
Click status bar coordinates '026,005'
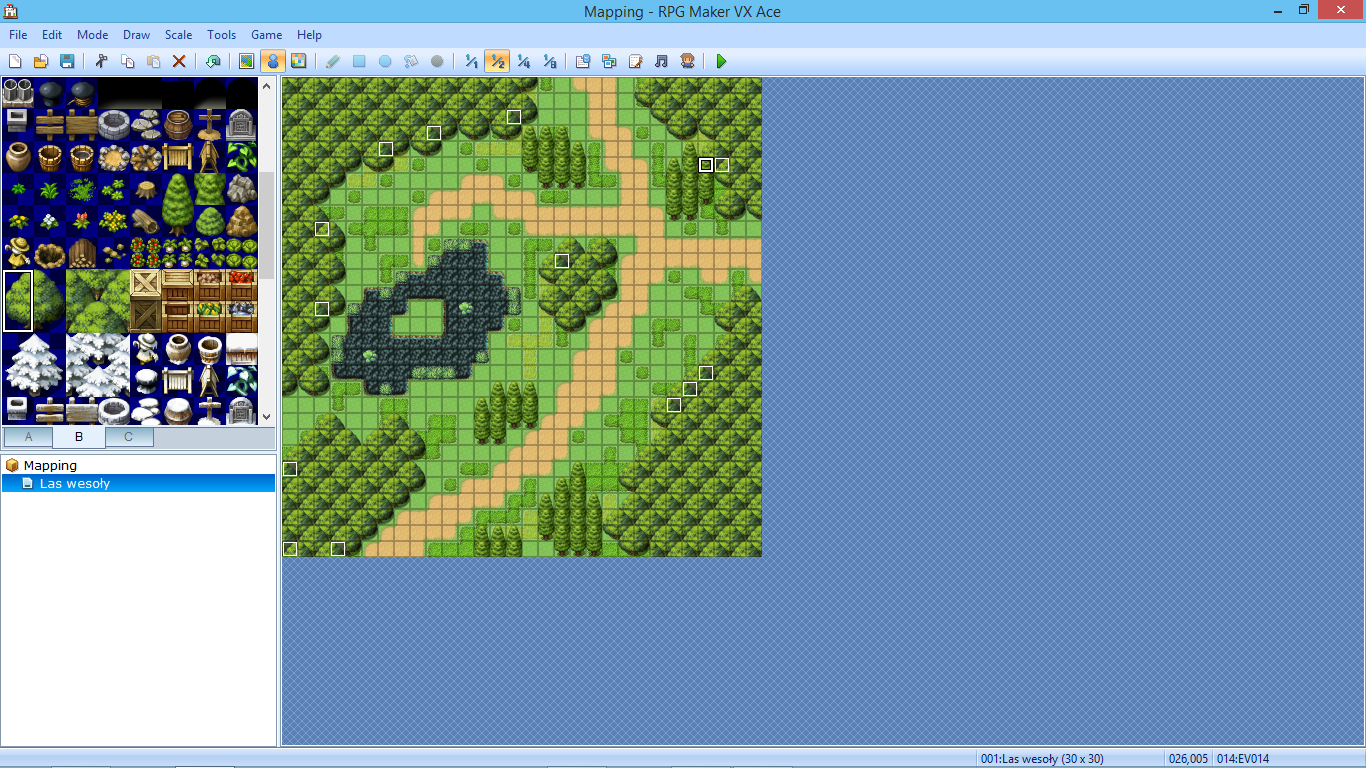pos(1187,759)
